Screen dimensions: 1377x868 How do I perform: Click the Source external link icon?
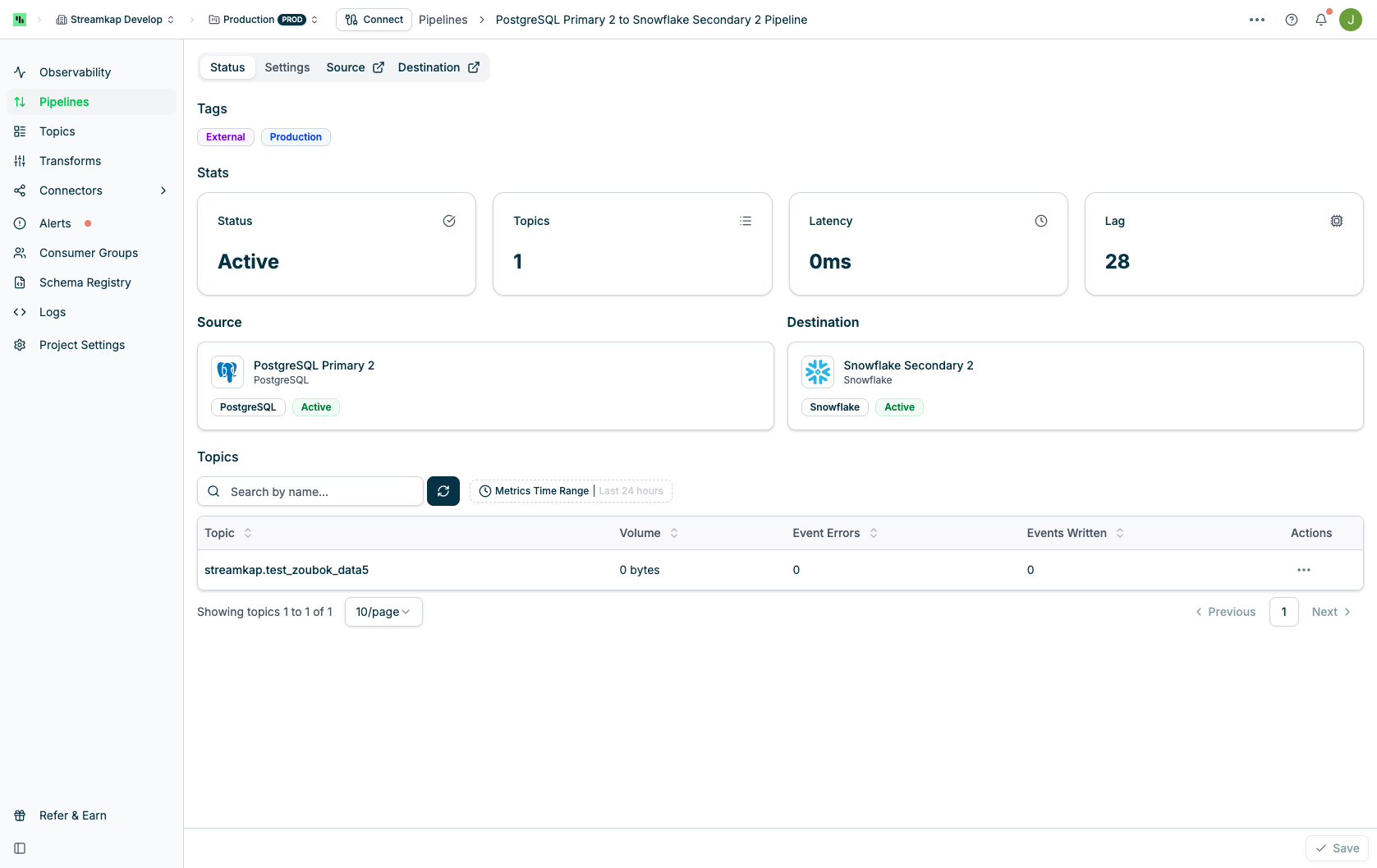pos(379,67)
